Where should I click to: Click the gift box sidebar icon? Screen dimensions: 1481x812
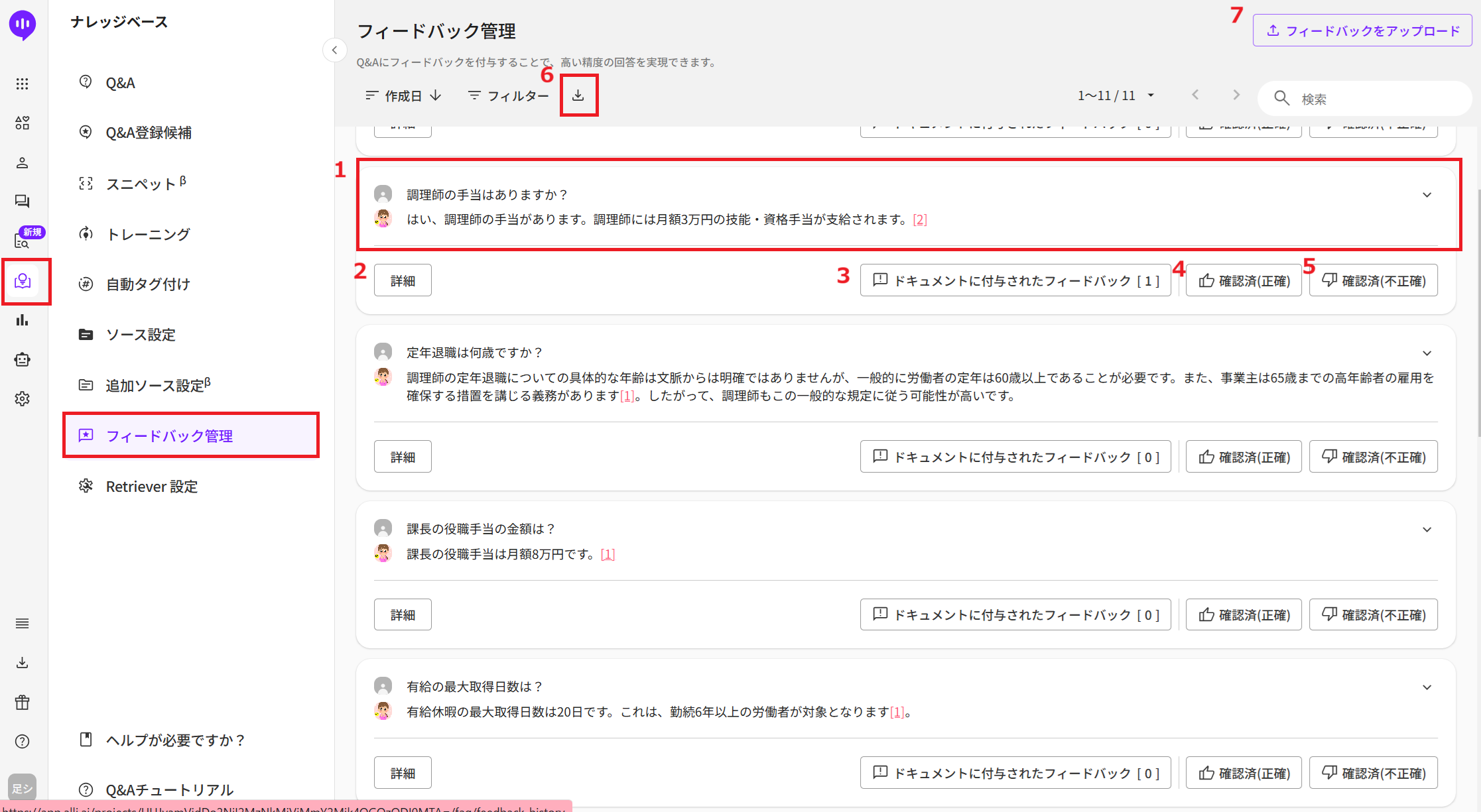click(x=23, y=702)
